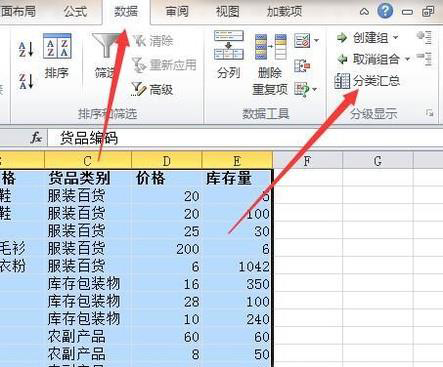This screenshot has width=443, height=367.
Task: Switch to the 审阅 ribbon tab
Action: (177, 12)
